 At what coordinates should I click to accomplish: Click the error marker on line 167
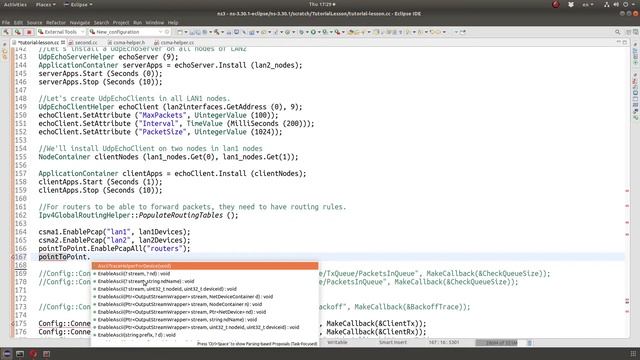coord(13,257)
